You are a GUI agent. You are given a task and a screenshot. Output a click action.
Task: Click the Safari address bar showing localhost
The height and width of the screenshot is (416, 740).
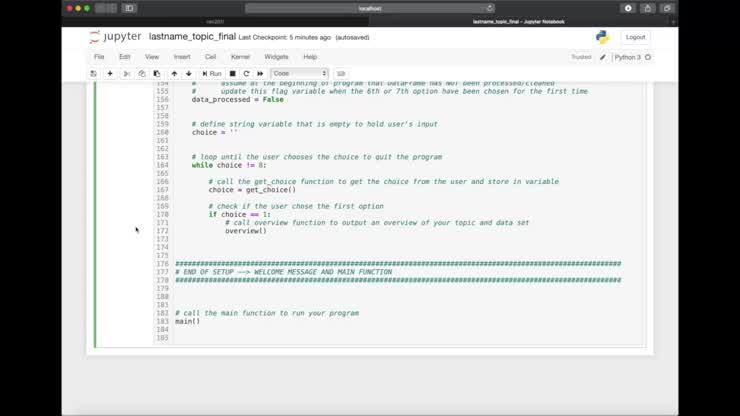(370, 8)
